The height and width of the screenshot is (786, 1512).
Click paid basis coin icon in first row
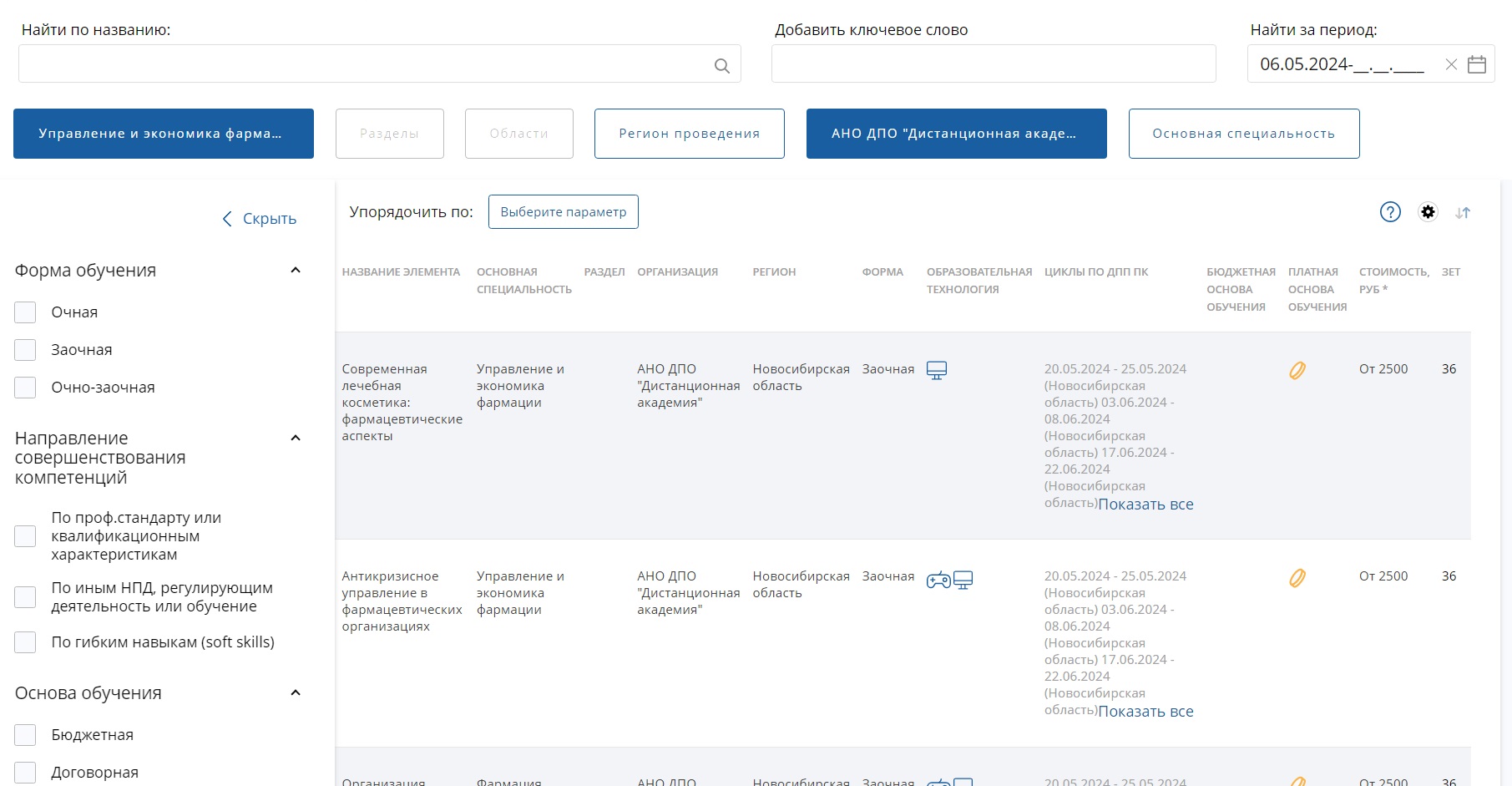(1297, 370)
